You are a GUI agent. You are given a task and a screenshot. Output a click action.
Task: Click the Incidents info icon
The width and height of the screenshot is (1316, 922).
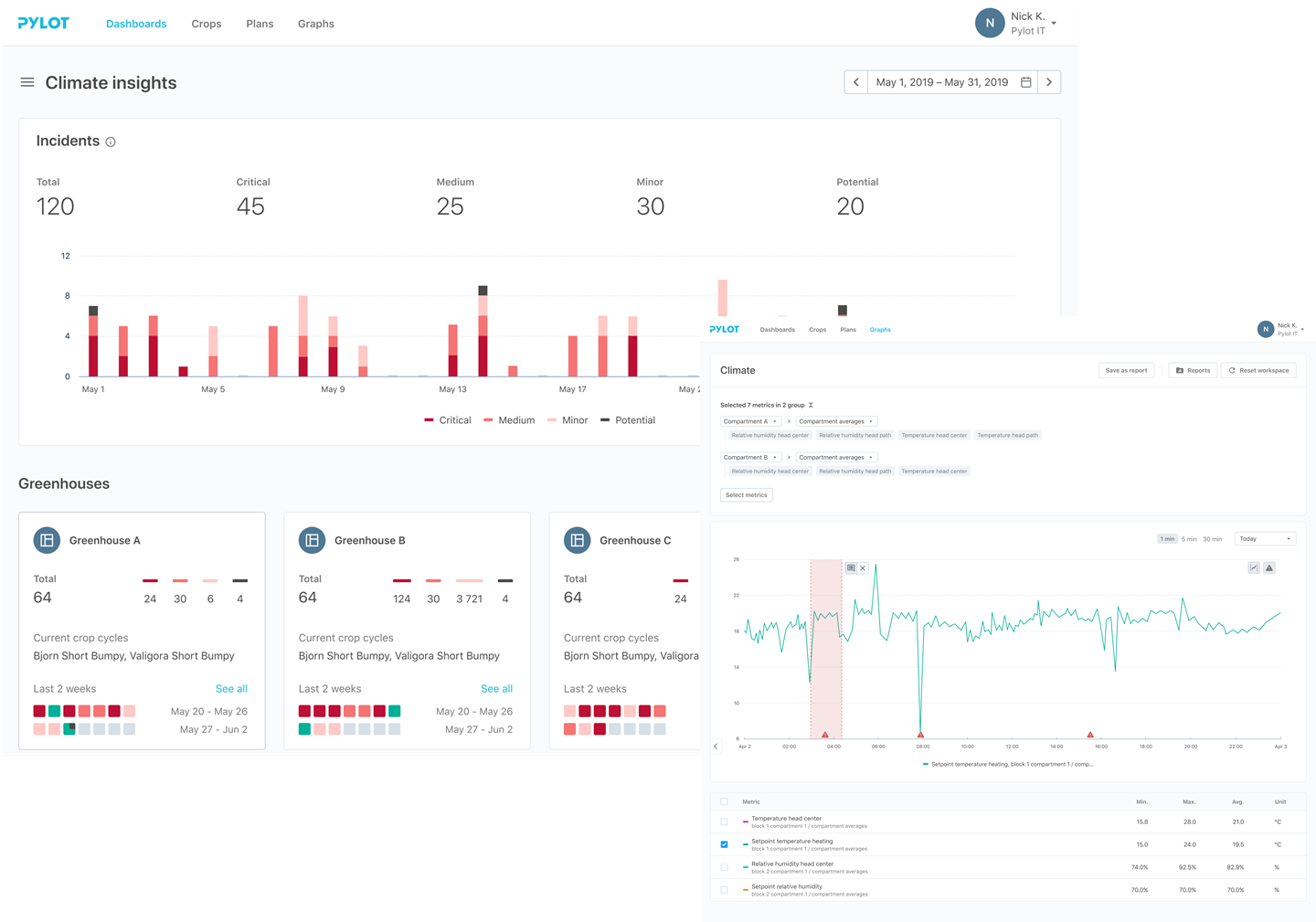(111, 142)
